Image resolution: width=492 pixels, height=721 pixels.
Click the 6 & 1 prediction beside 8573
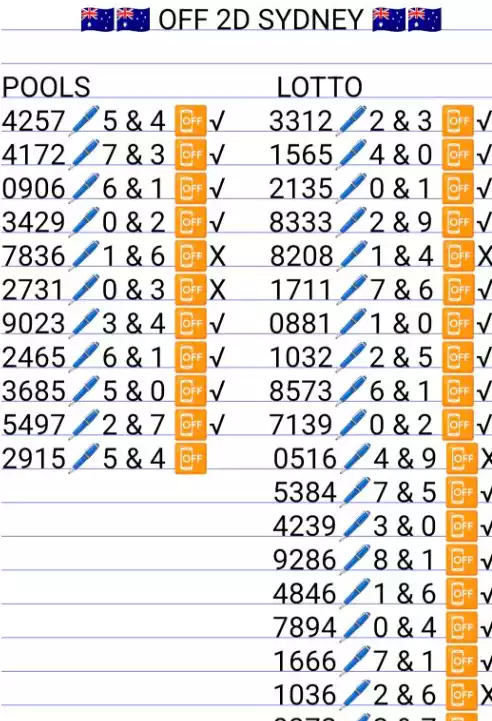click(400, 391)
